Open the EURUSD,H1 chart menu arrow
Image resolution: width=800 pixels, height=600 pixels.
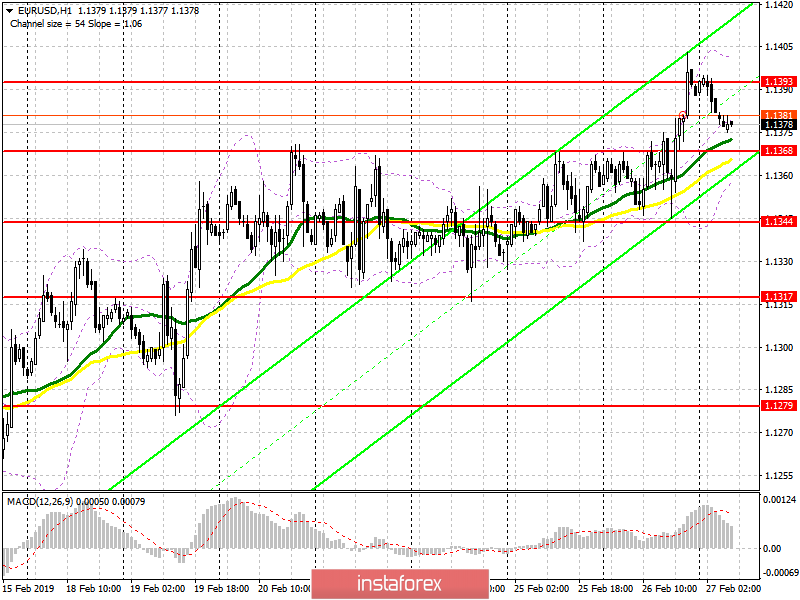click(x=9, y=11)
